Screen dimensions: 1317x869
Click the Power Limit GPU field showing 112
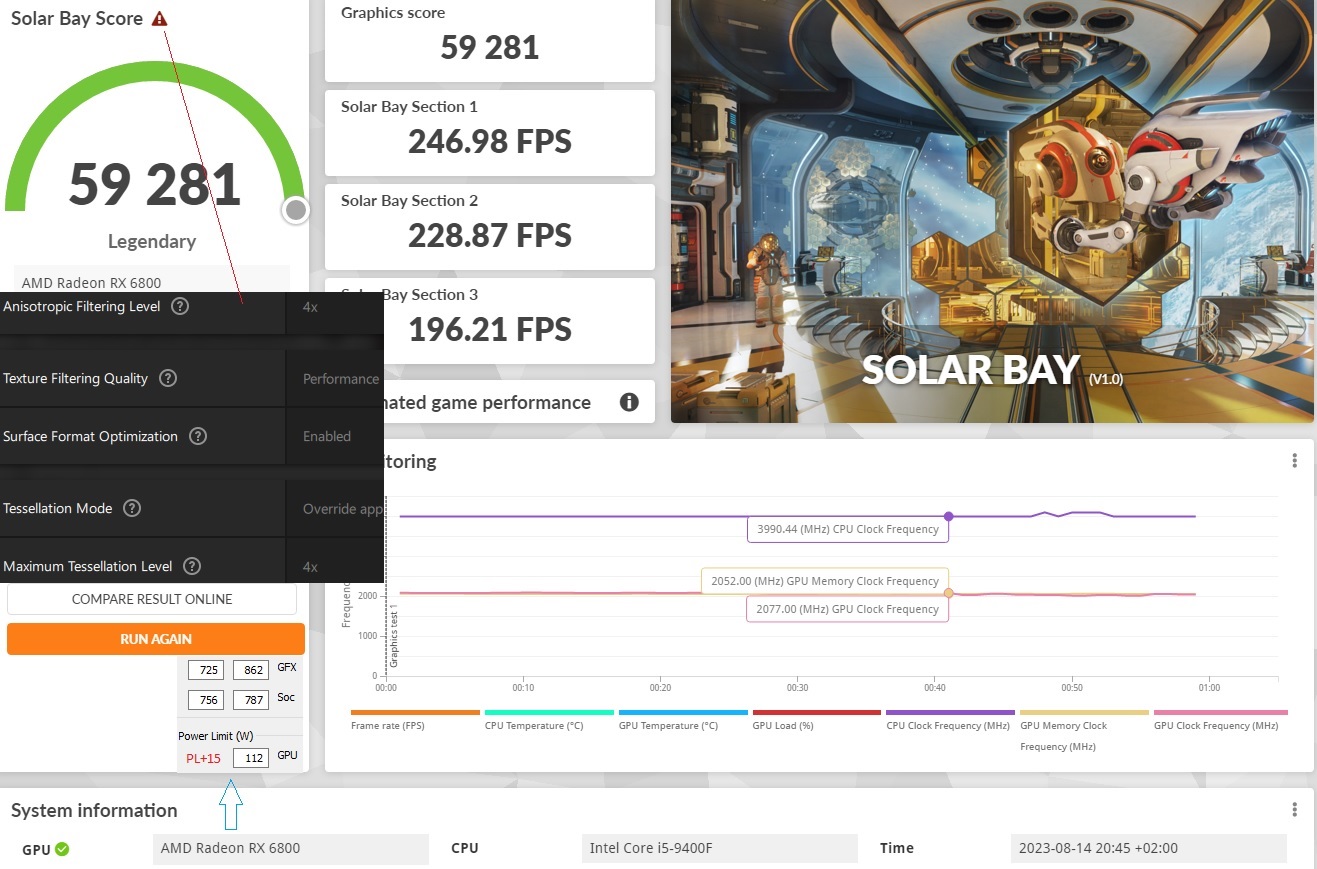tap(251, 758)
